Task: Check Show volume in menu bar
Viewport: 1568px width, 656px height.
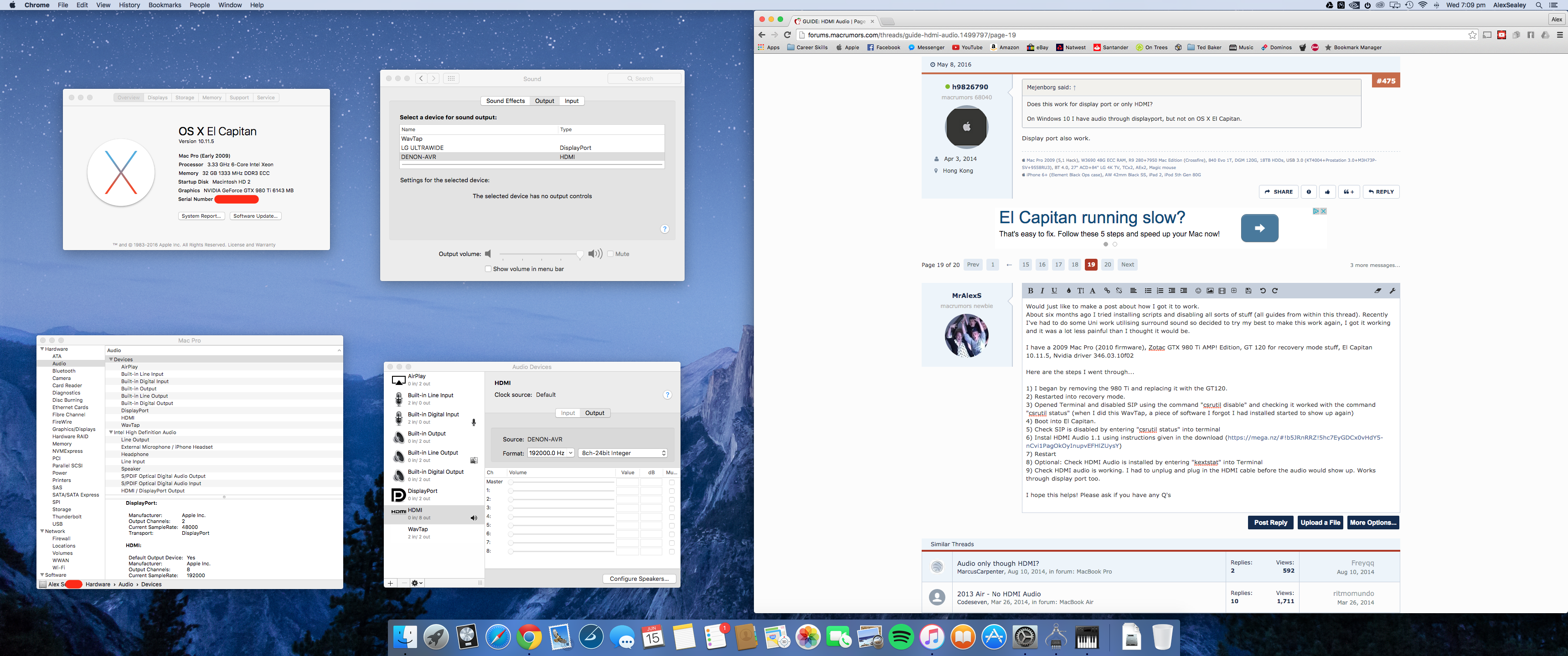Action: pos(488,269)
